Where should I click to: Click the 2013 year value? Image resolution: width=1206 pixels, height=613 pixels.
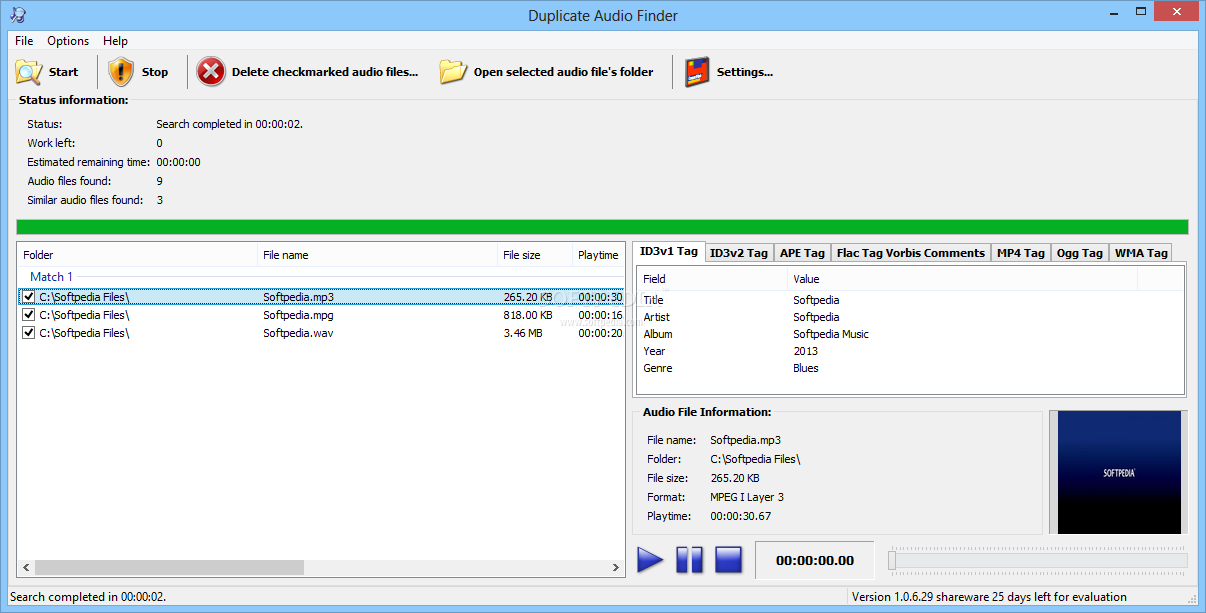805,351
